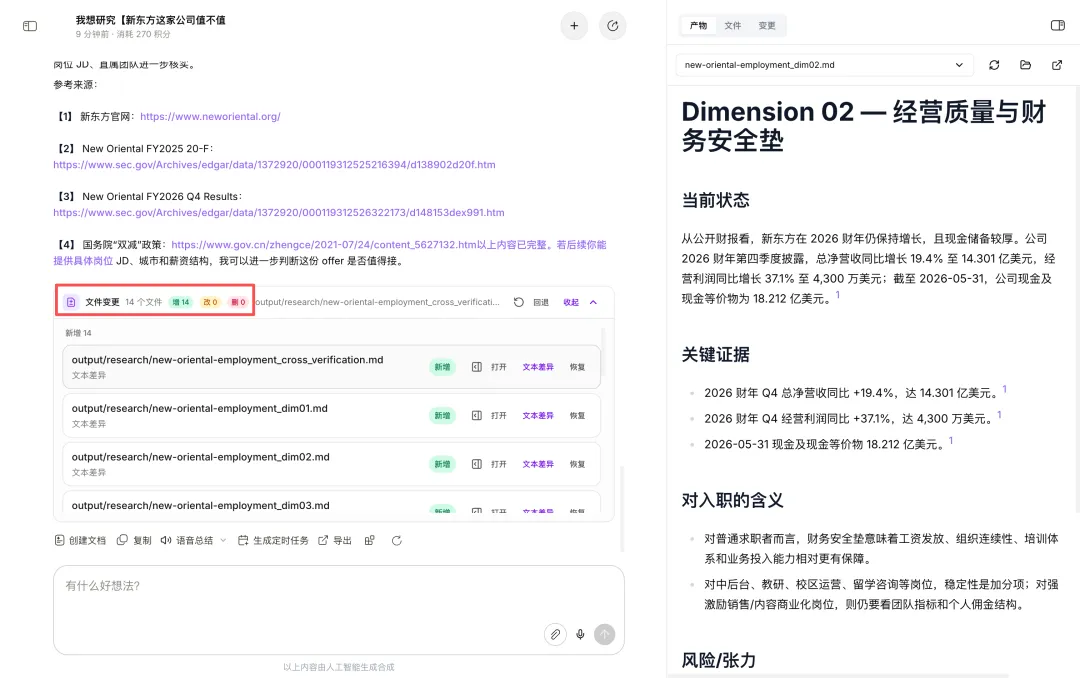This screenshot has width=1080, height=678.
Task: Click the microphone voice input icon
Action: pyautogui.click(x=580, y=634)
